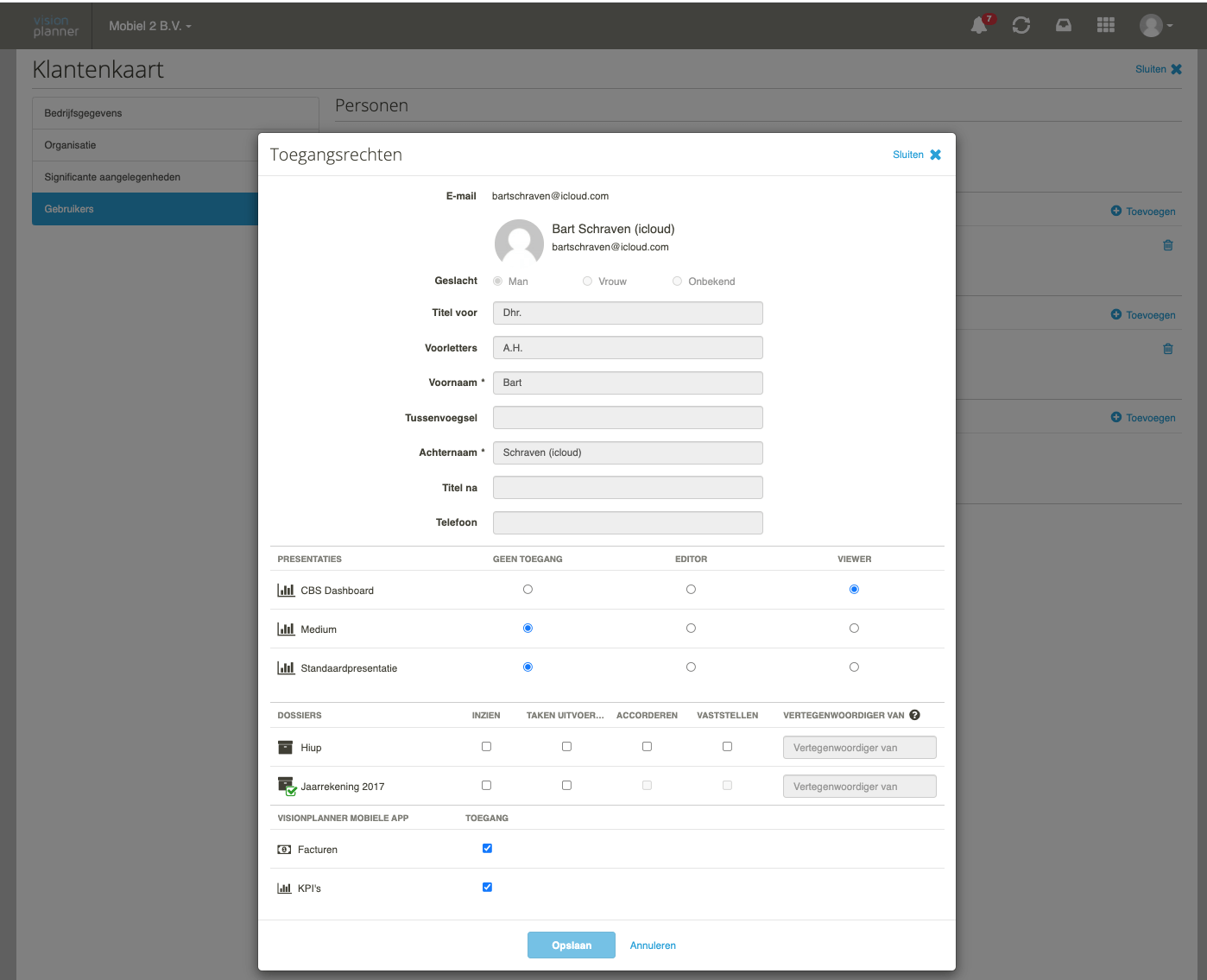Click the CBS Dashboard presentation icon

coord(285,590)
